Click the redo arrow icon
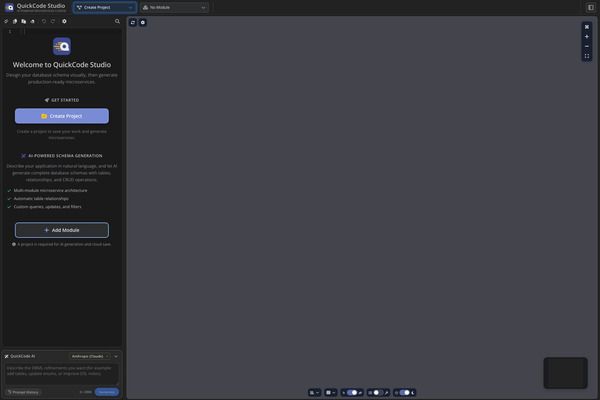This screenshot has width=600, height=400. tap(53, 21)
